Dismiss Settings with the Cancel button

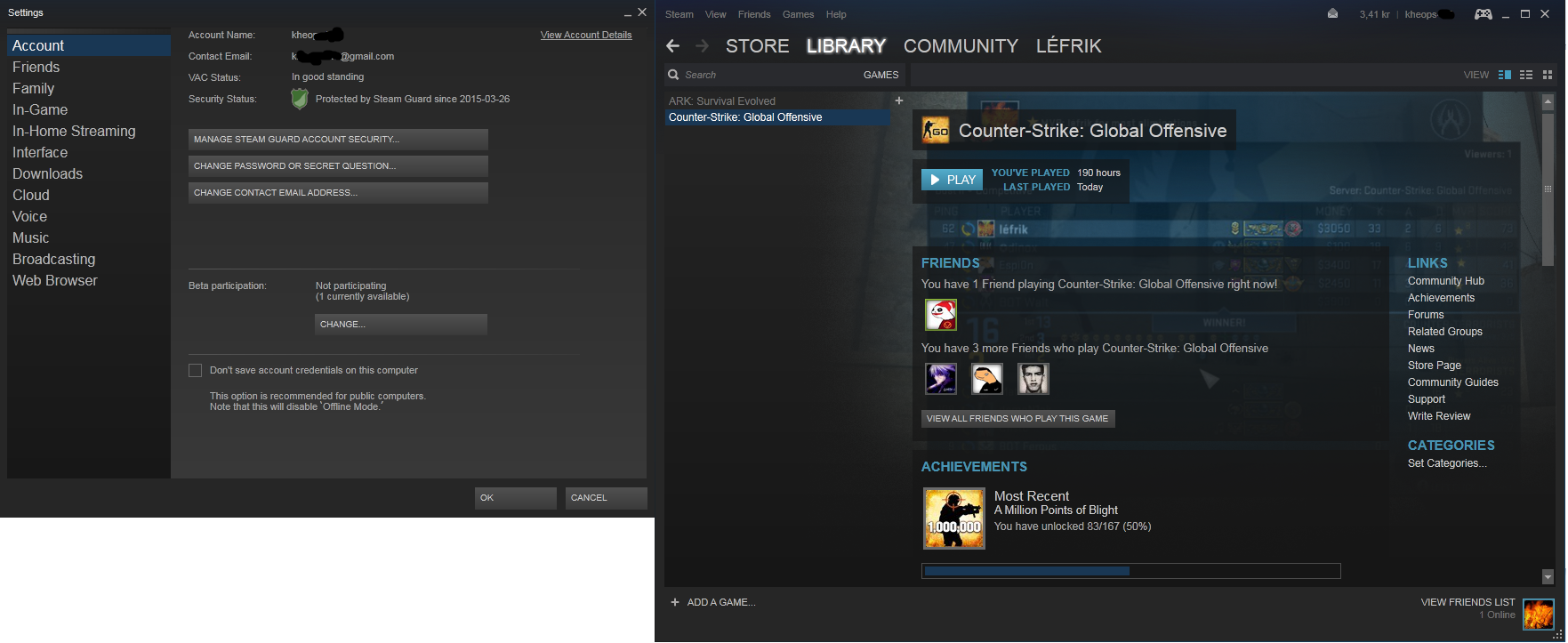pyautogui.click(x=607, y=498)
